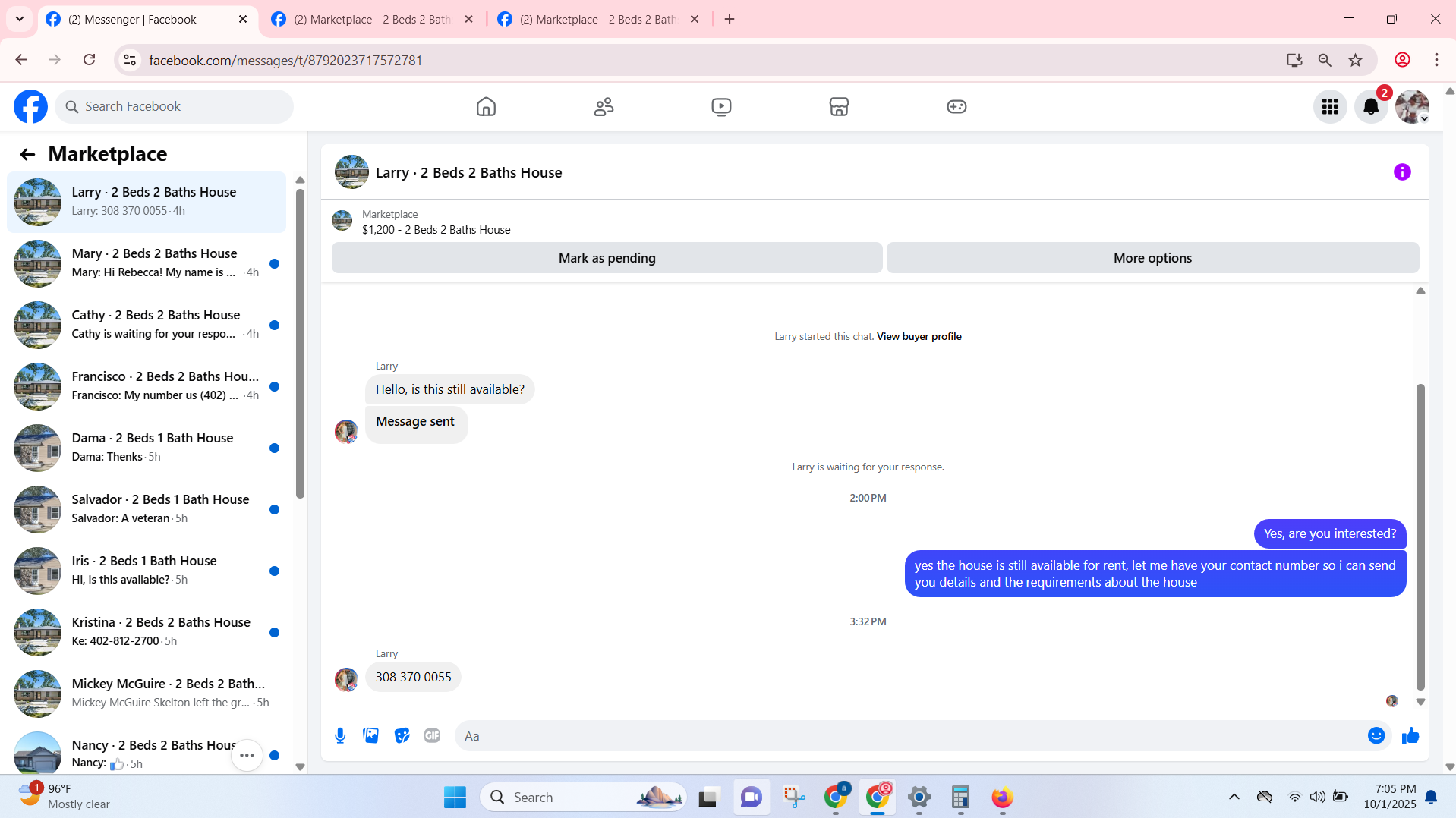Screen dimensions: 1456x818
Task: Click the address bar URL
Action: coord(285,61)
